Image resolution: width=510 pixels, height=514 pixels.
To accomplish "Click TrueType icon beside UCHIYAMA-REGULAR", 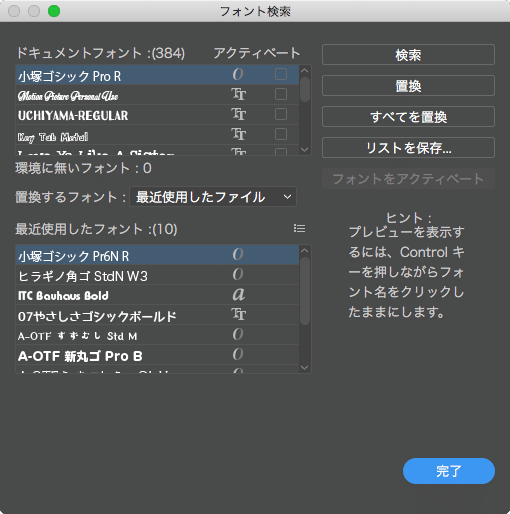I will (x=239, y=114).
